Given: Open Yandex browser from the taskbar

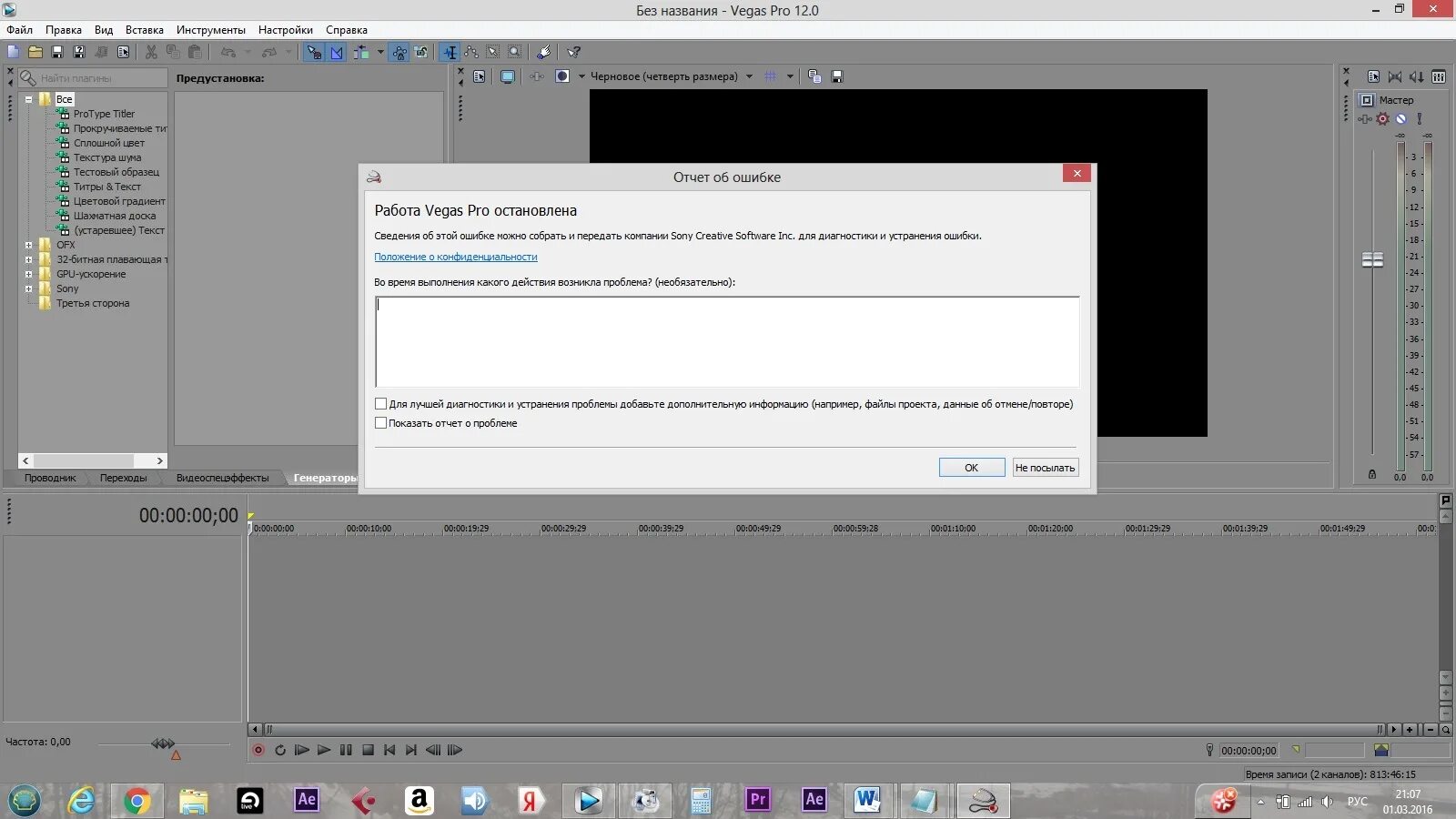Looking at the screenshot, I should pyautogui.click(x=531, y=801).
